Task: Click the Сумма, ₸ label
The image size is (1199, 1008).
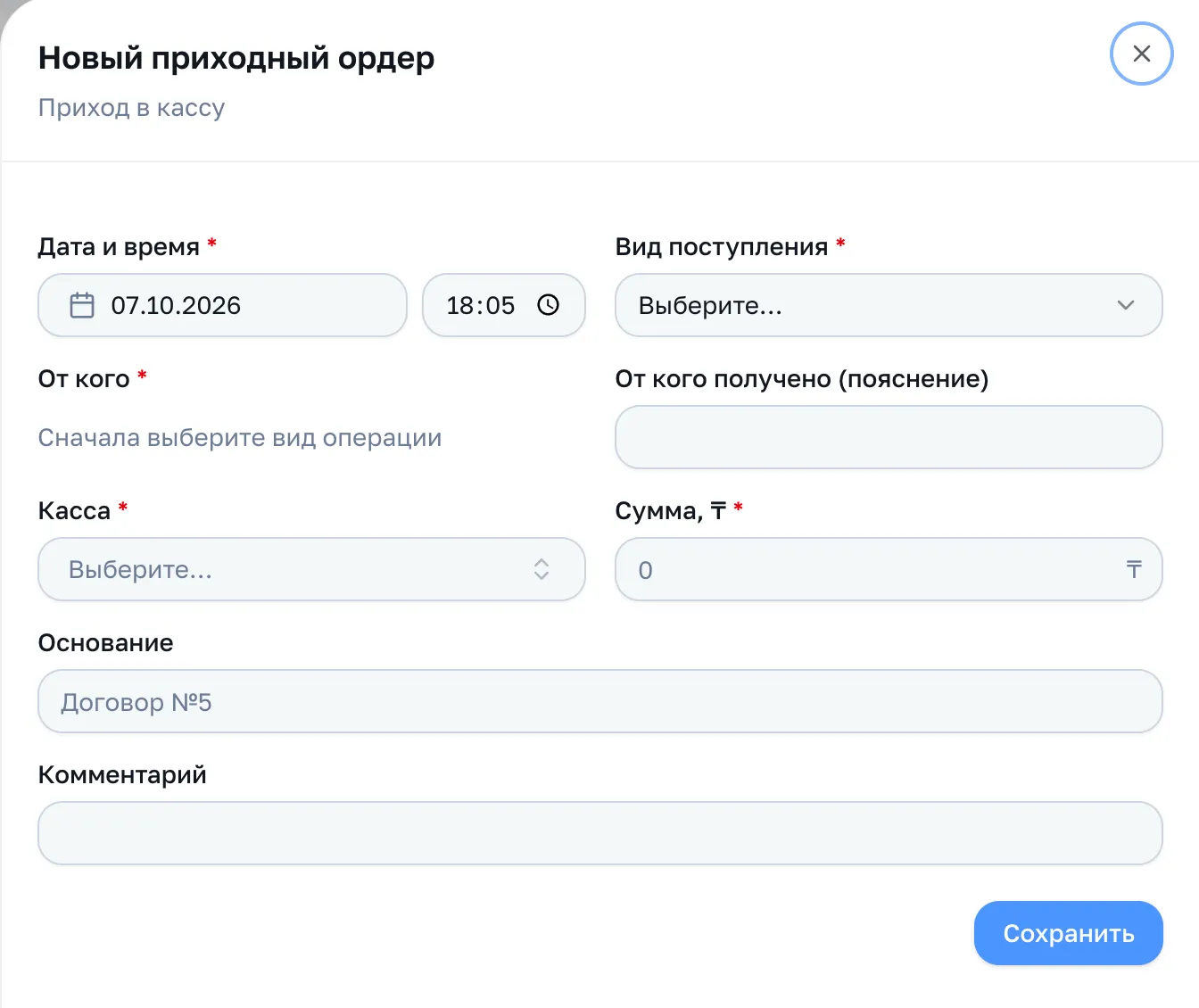Action: pyautogui.click(x=670, y=511)
